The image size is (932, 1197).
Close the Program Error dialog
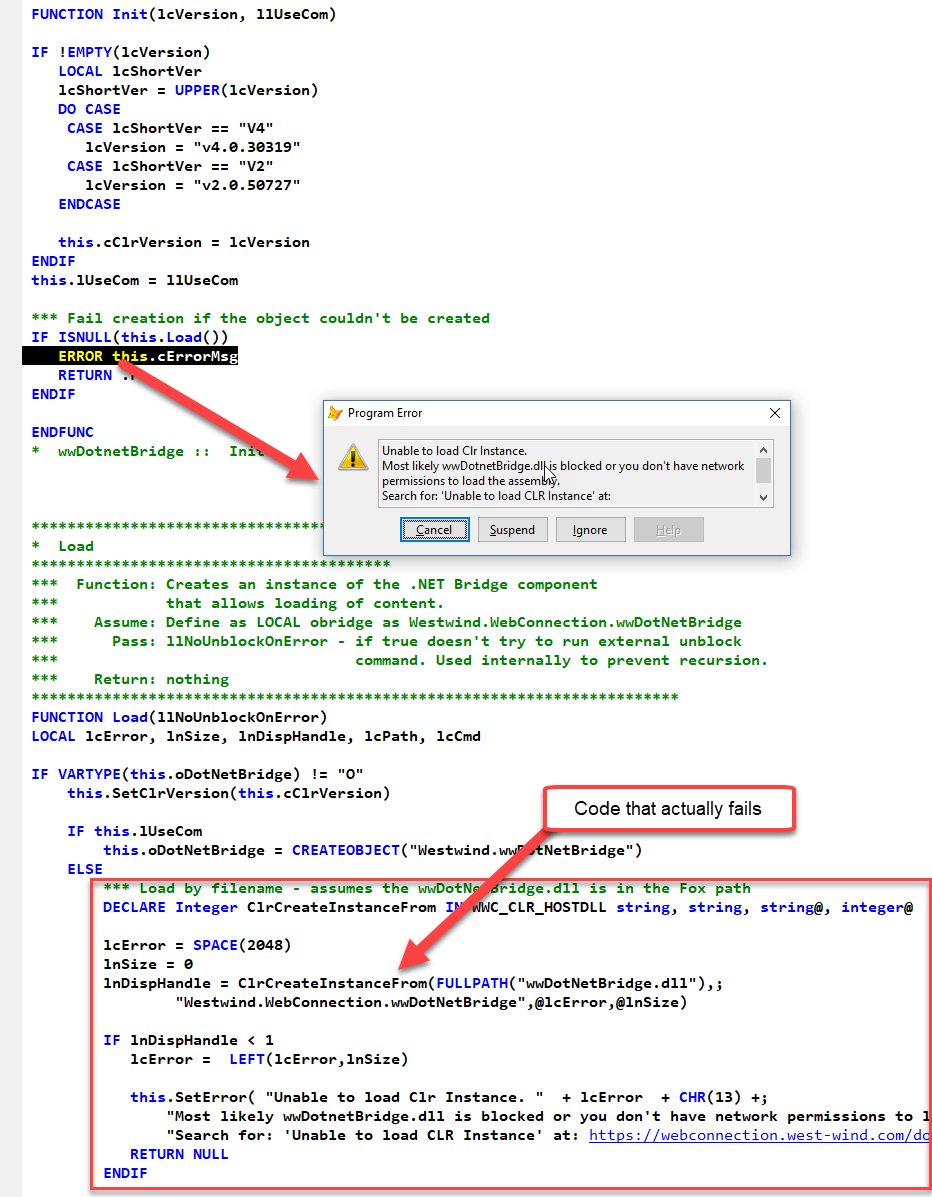coord(774,413)
